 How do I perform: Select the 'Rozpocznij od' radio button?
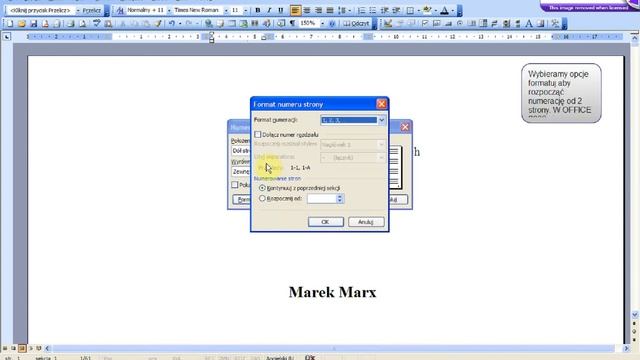pyautogui.click(x=262, y=198)
